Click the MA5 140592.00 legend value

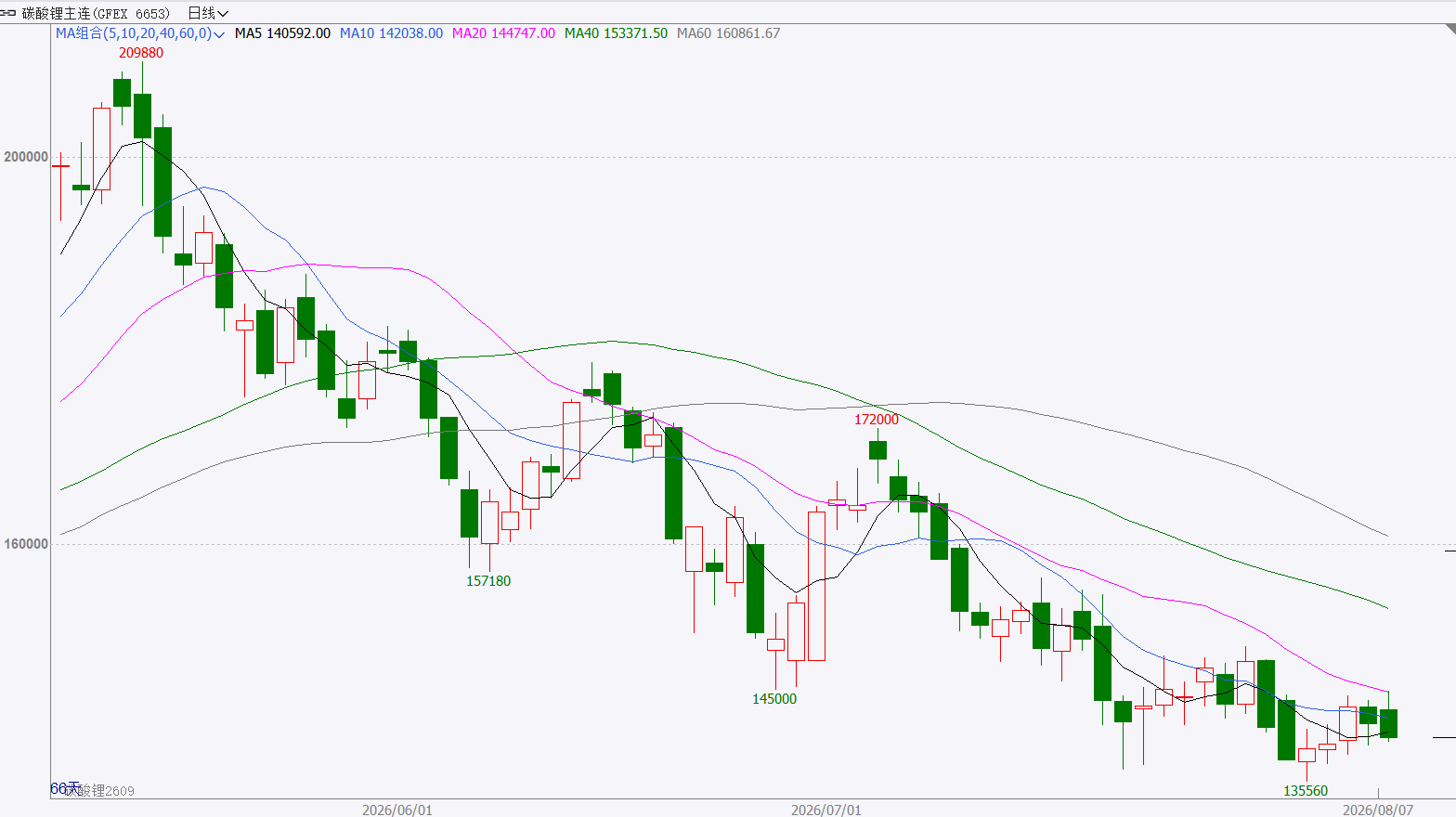[282, 33]
